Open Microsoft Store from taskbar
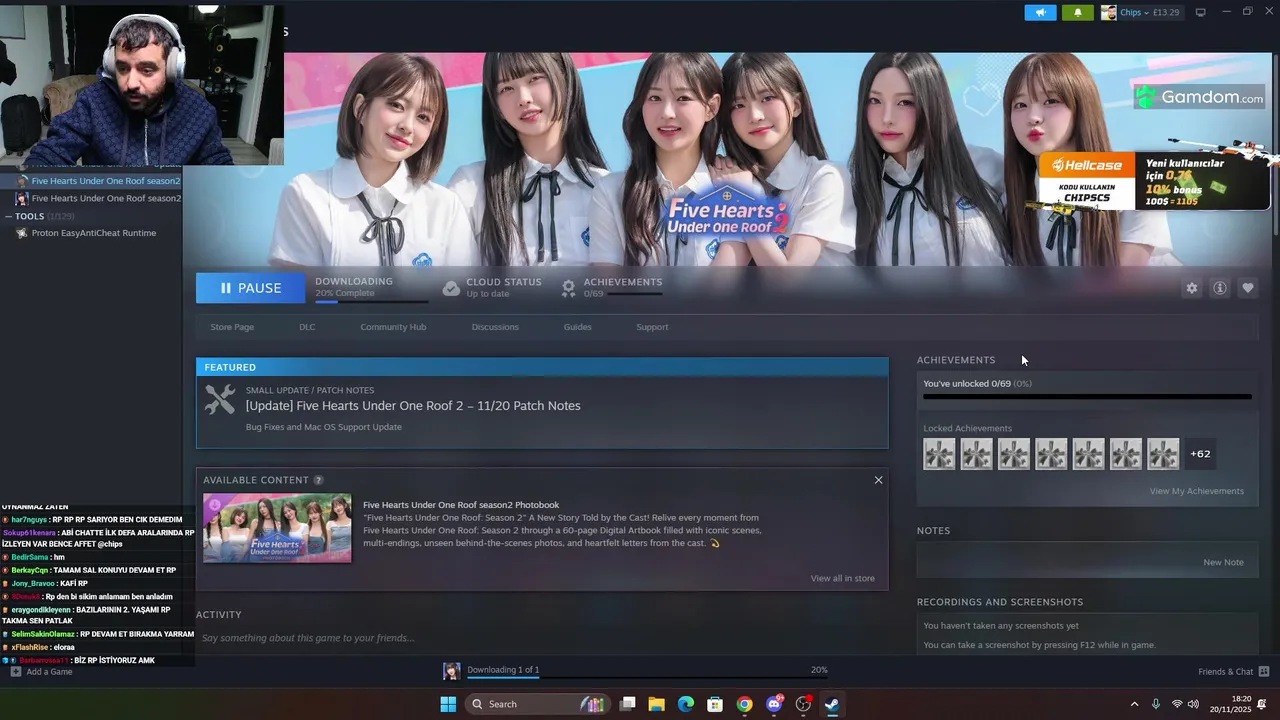 [x=714, y=704]
